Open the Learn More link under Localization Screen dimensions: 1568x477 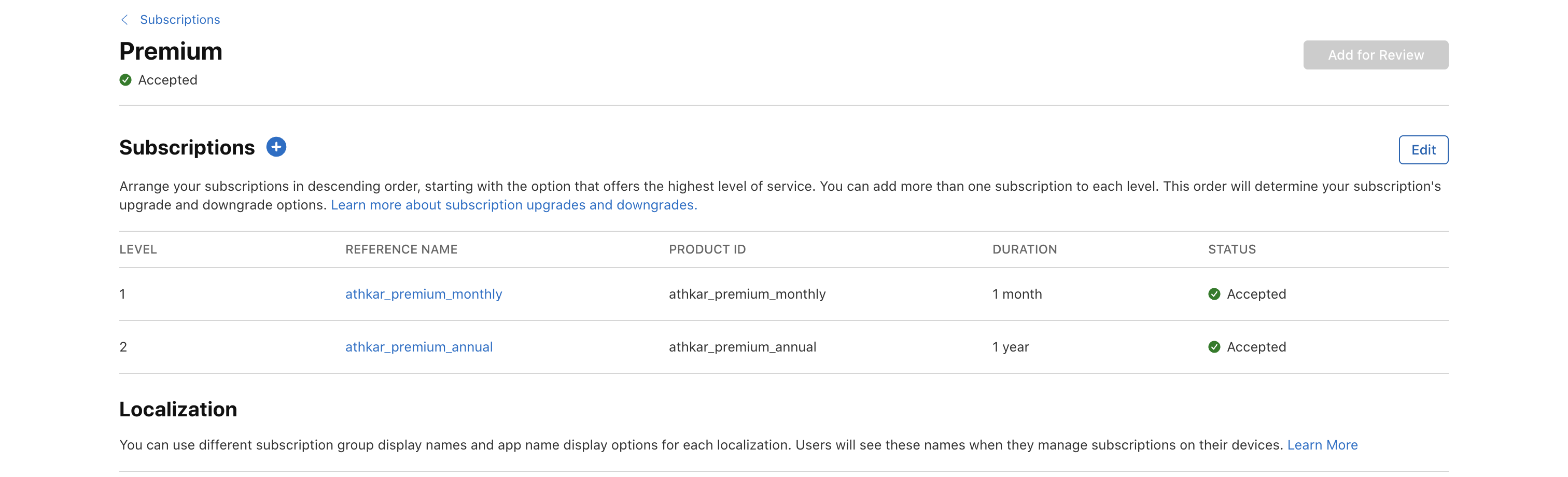pos(1322,445)
